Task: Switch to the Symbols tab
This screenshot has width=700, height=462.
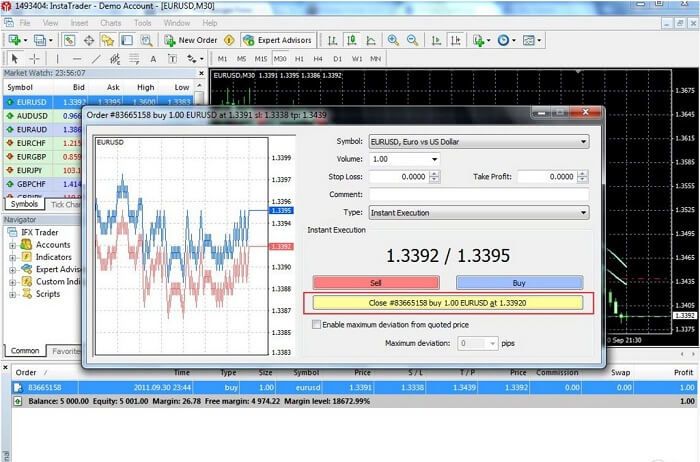Action: [x=25, y=204]
